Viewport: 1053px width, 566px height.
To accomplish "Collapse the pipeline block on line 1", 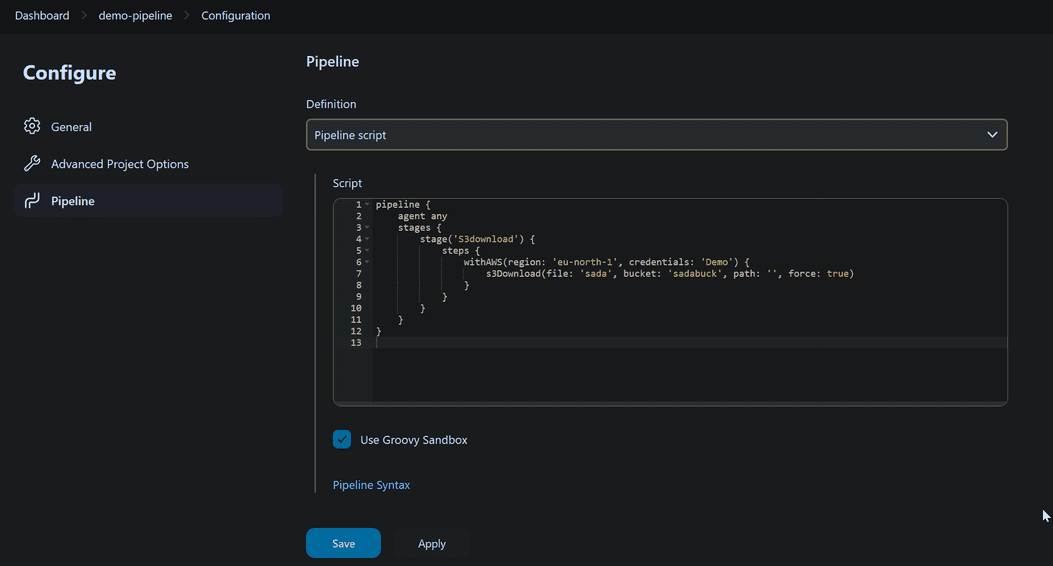I will [x=367, y=205].
